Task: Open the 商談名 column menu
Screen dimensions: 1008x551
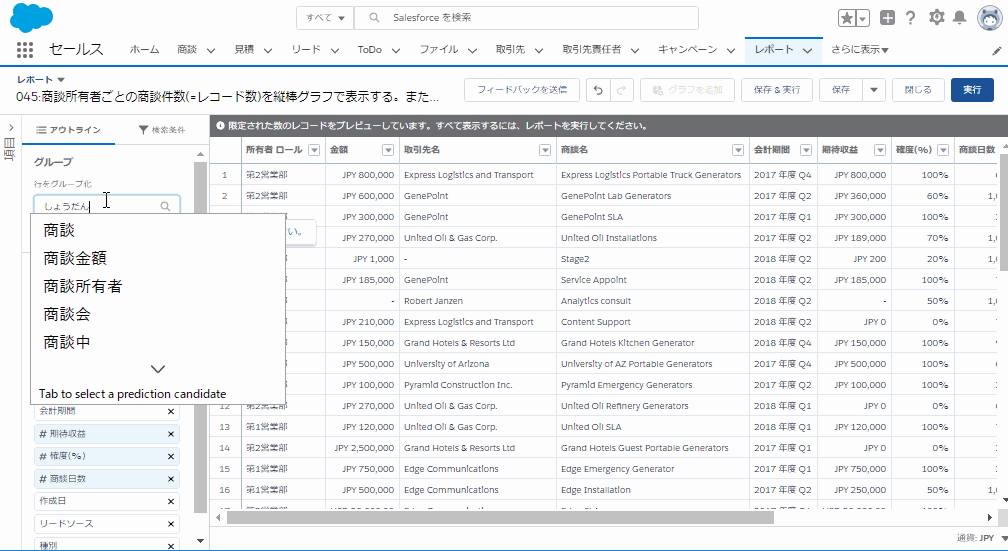Action: point(738,150)
